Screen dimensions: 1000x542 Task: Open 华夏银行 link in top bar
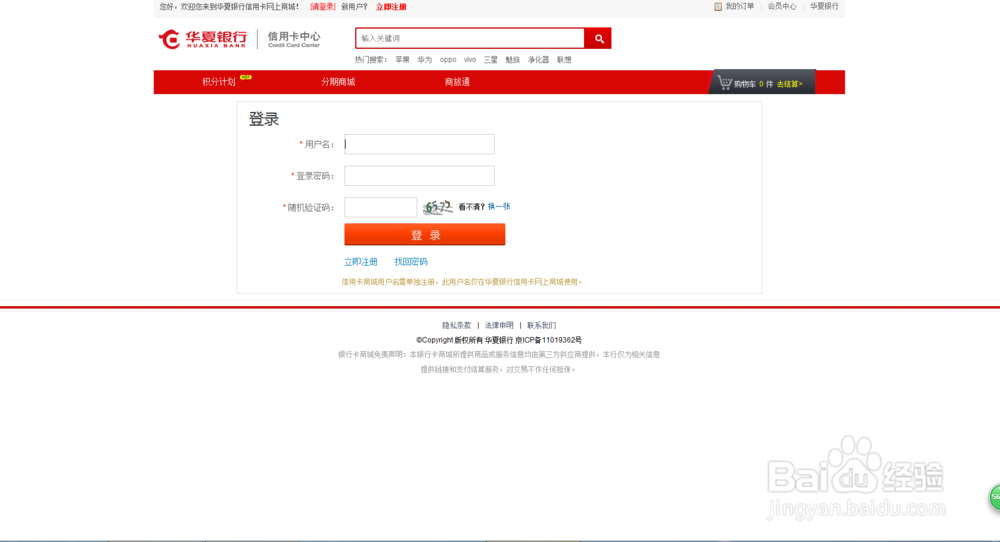point(824,6)
